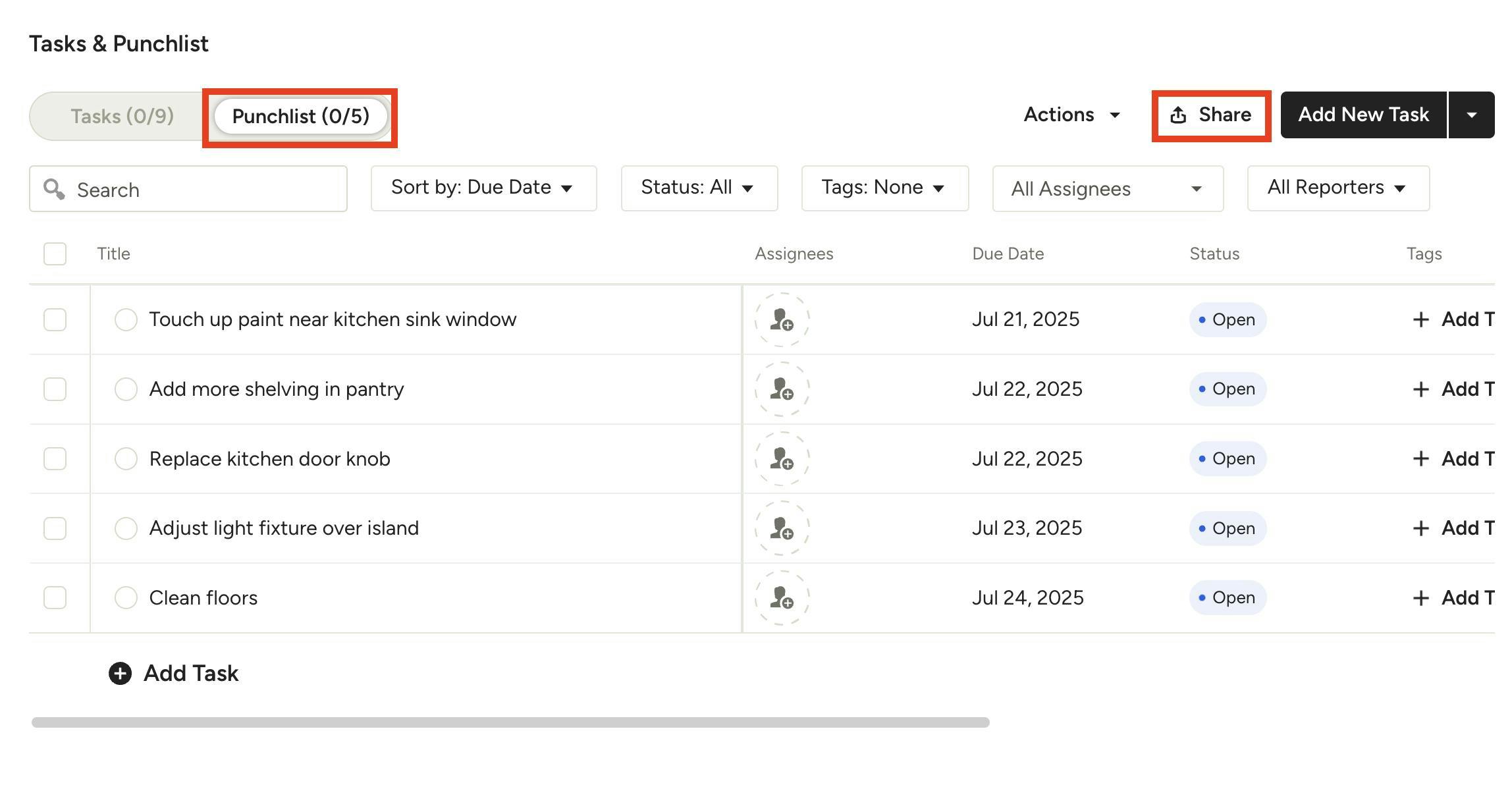
Task: Switch to the Tasks (0/9) tab
Action: point(122,117)
